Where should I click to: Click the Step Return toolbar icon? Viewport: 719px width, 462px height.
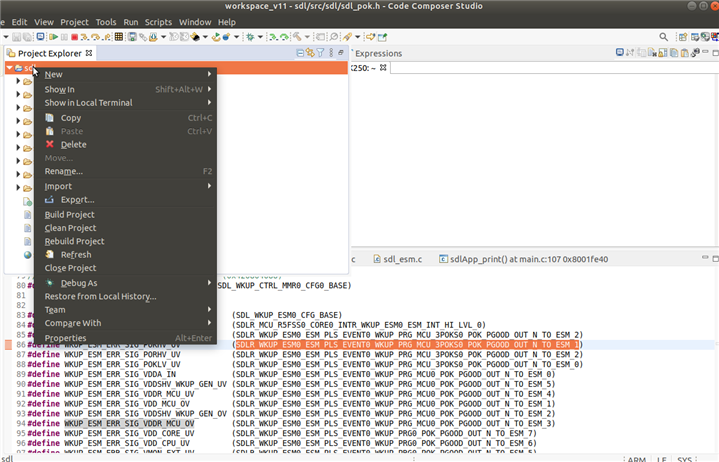click(x=107, y=37)
